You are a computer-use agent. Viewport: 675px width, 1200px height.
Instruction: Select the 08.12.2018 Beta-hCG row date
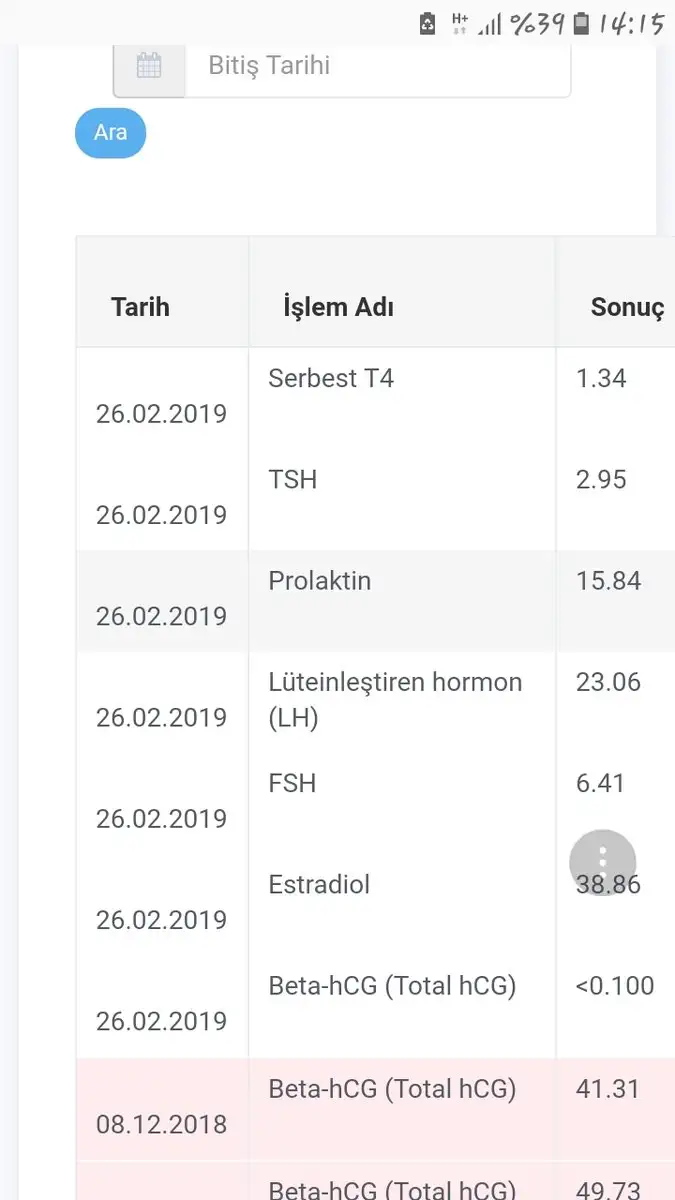click(x=161, y=1124)
